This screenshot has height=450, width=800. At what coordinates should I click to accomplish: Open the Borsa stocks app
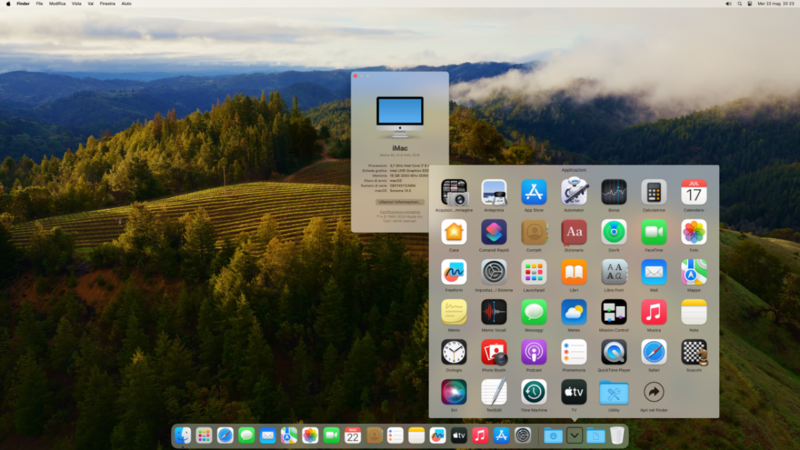click(x=614, y=192)
